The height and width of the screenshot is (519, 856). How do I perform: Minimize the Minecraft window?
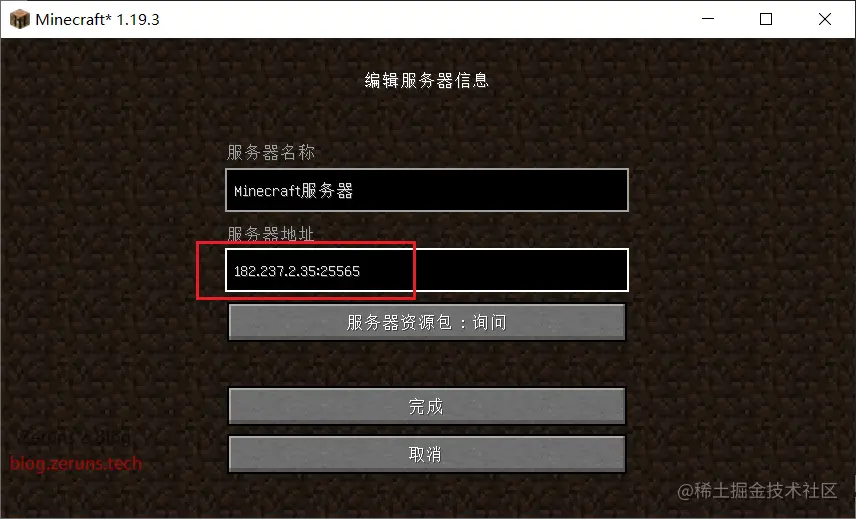coord(708,19)
